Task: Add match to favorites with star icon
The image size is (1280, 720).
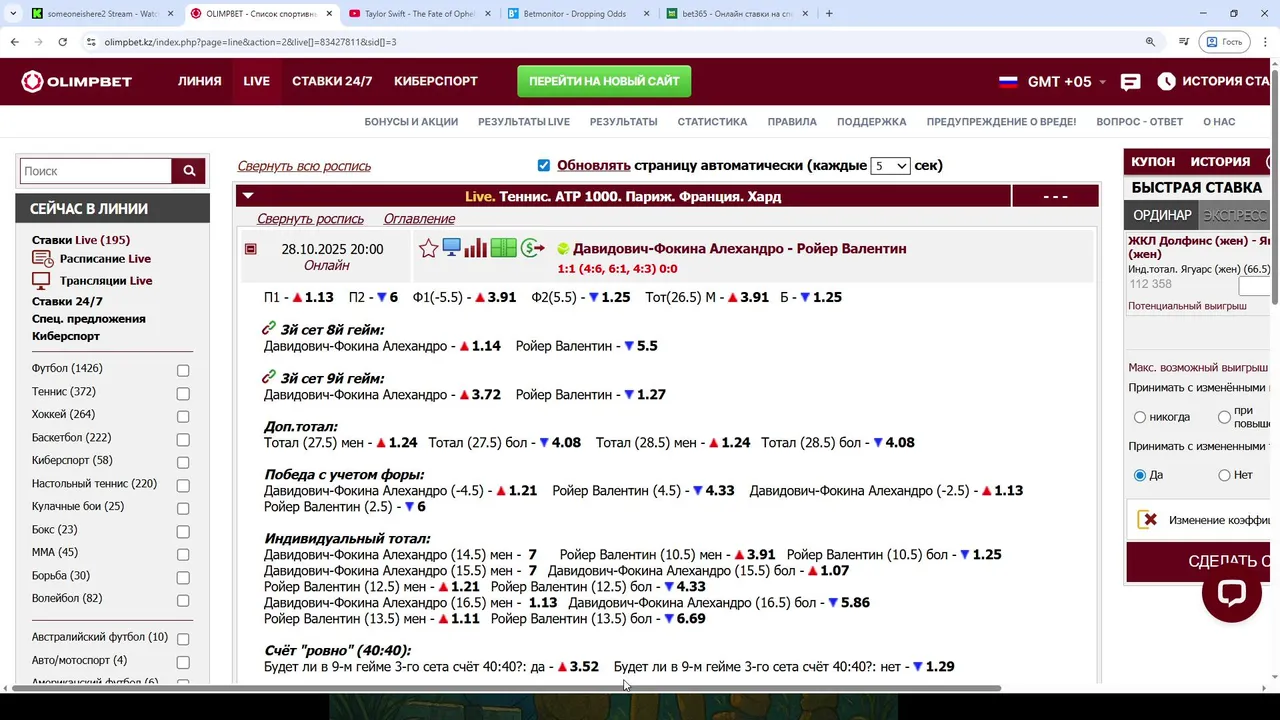Action: (428, 249)
